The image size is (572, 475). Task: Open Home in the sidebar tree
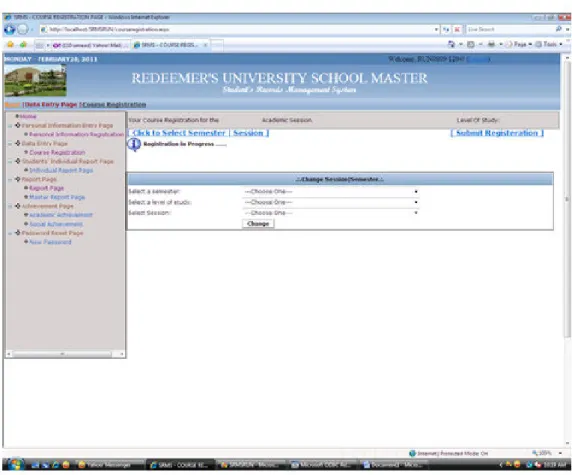(28, 116)
